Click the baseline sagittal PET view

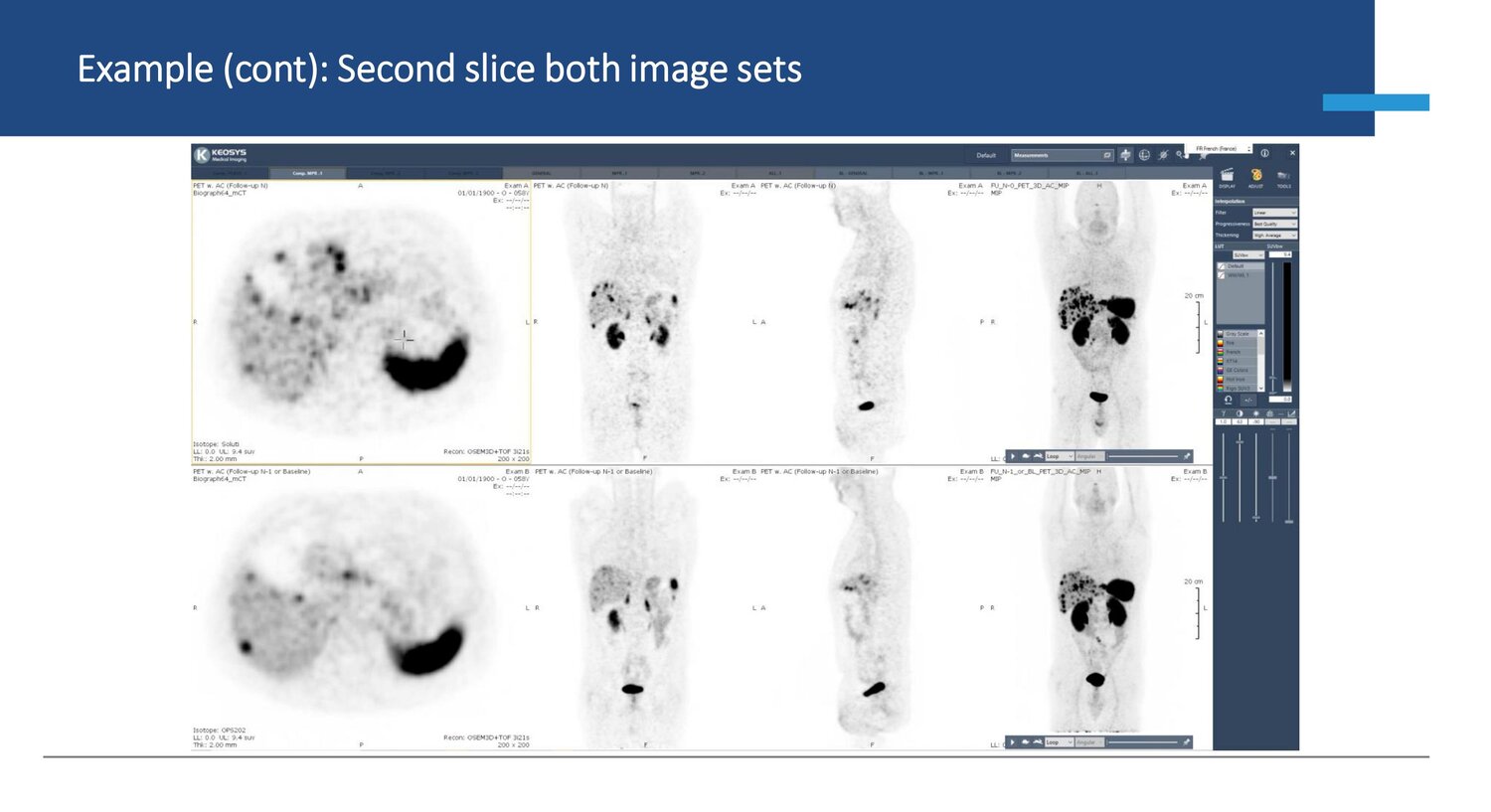[x=871, y=607]
